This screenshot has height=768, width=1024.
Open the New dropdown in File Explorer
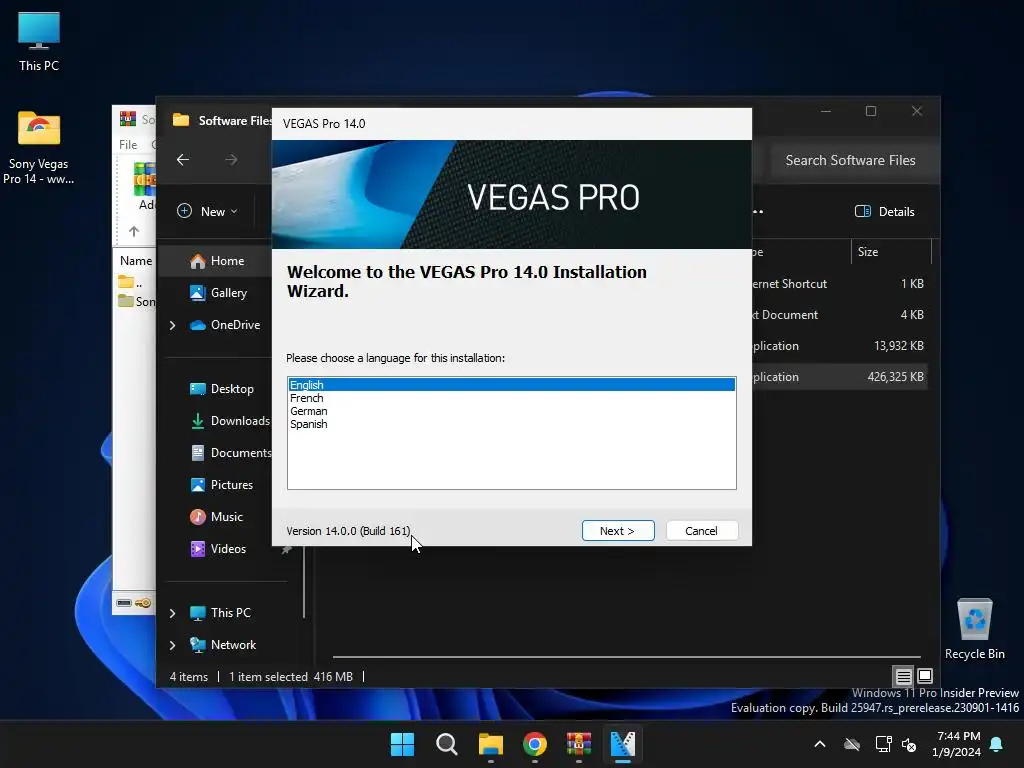coord(208,211)
